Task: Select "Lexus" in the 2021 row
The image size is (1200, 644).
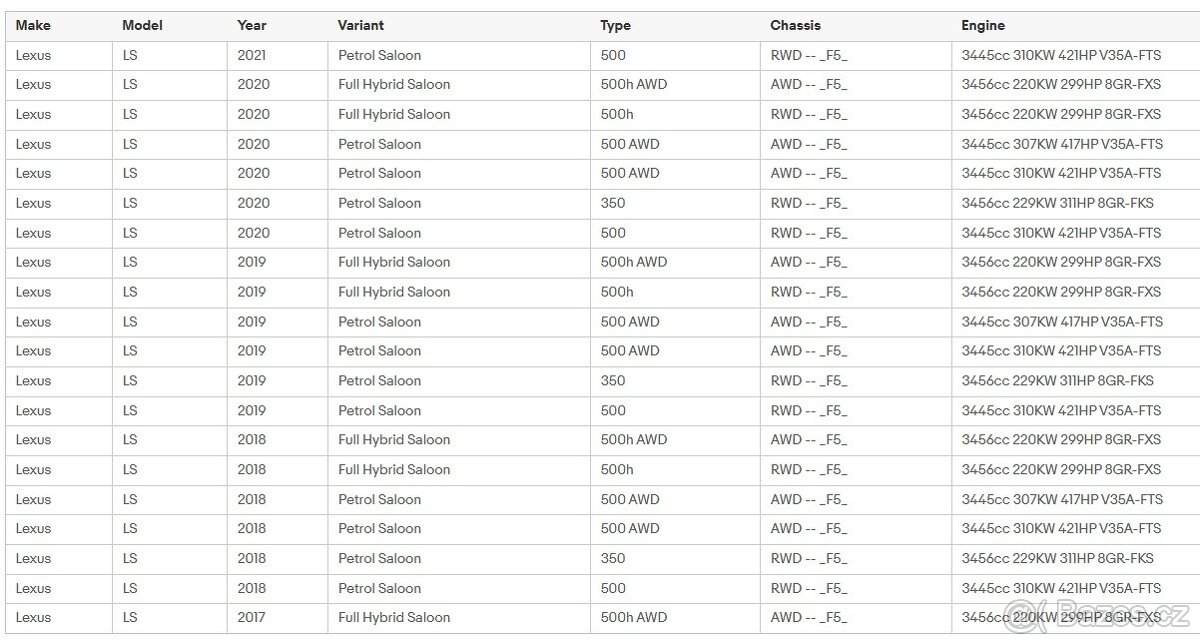Action: tap(33, 55)
